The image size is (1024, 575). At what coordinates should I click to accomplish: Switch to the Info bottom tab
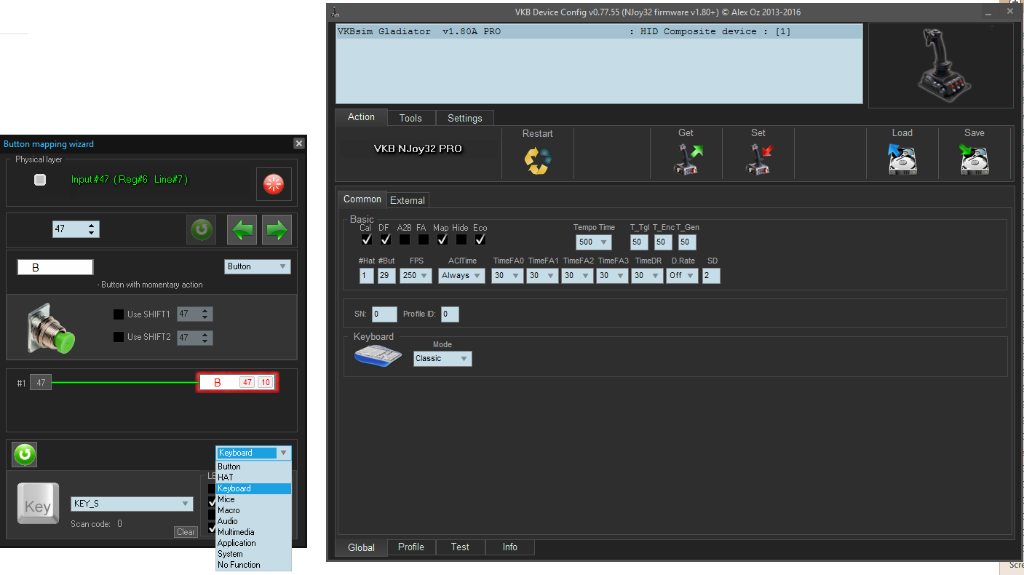pyautogui.click(x=510, y=547)
